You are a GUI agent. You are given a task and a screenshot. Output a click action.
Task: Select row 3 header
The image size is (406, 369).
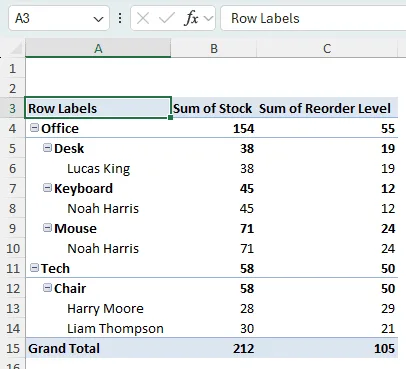point(13,108)
